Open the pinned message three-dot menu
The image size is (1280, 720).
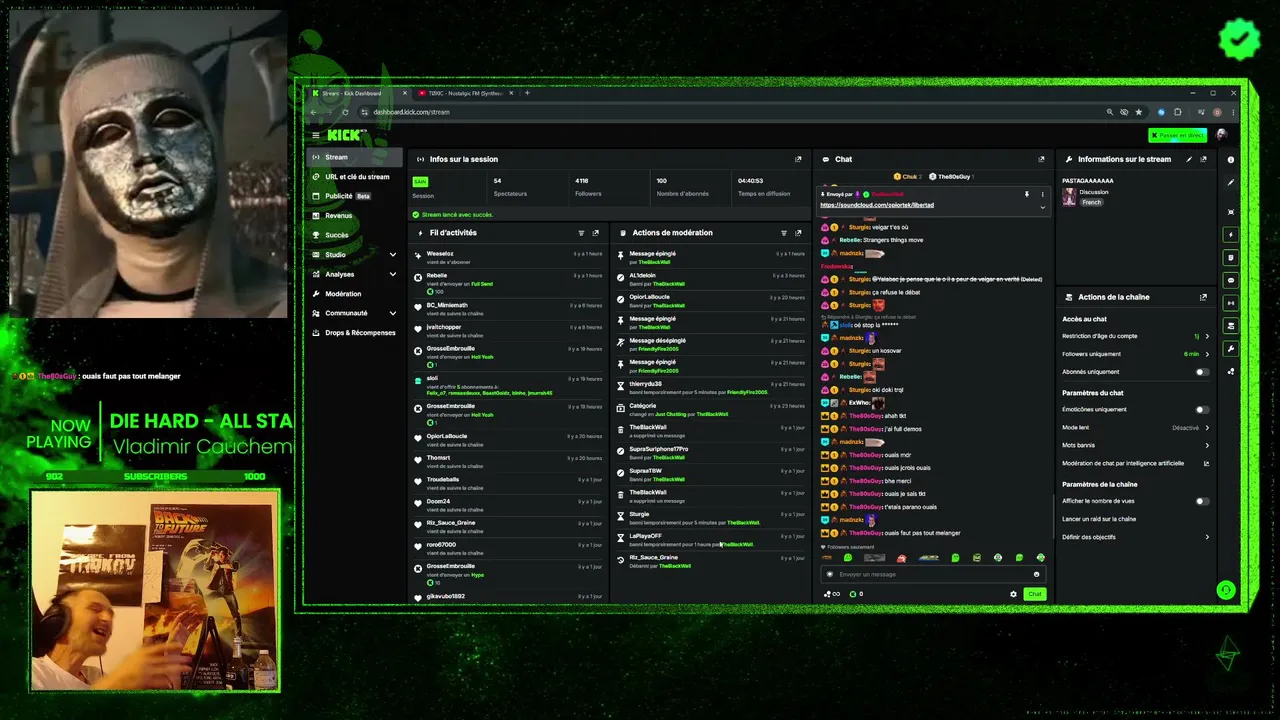pyautogui.click(x=1042, y=194)
